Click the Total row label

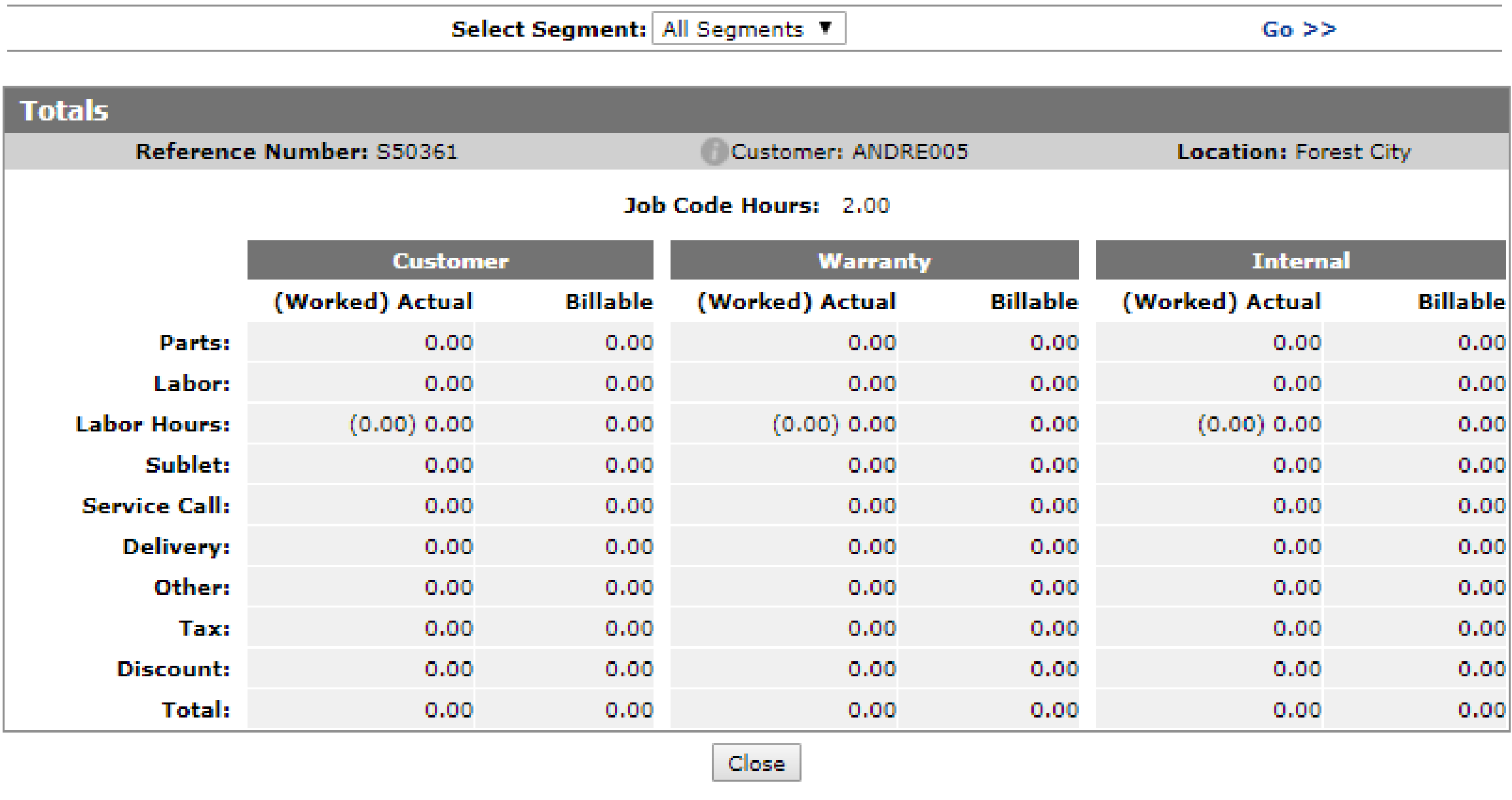(196, 710)
